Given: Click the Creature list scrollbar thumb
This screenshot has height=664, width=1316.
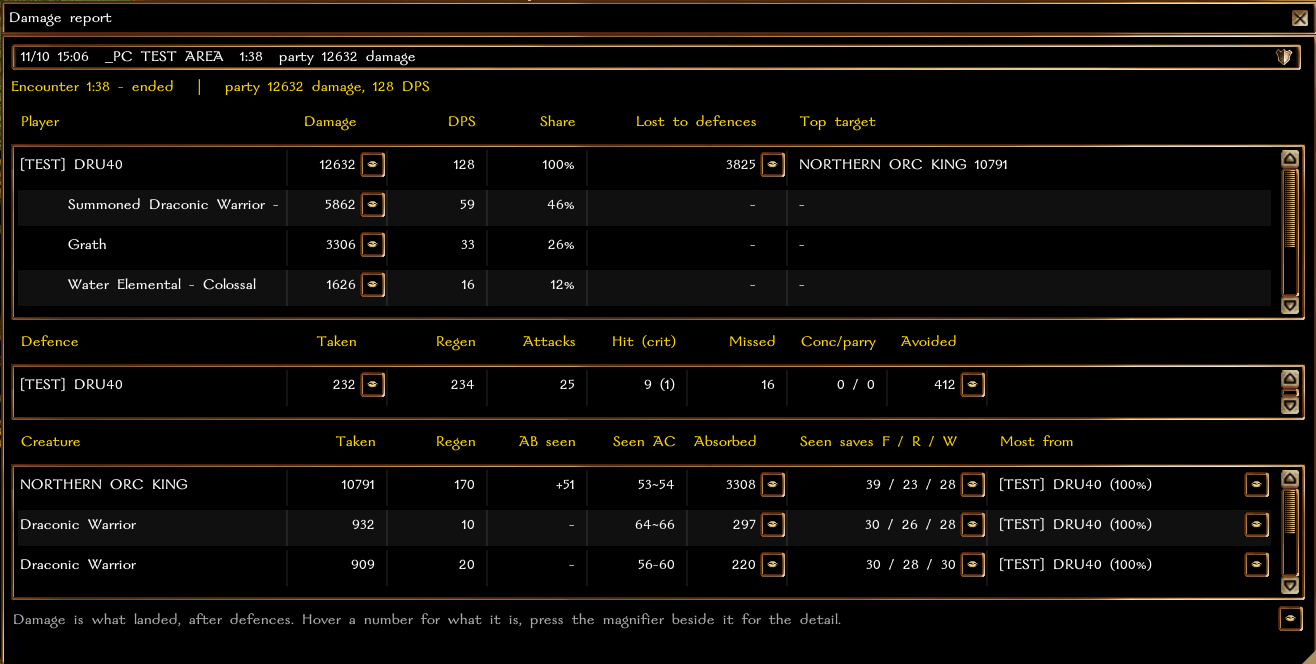Looking at the screenshot, I should [1290, 509].
